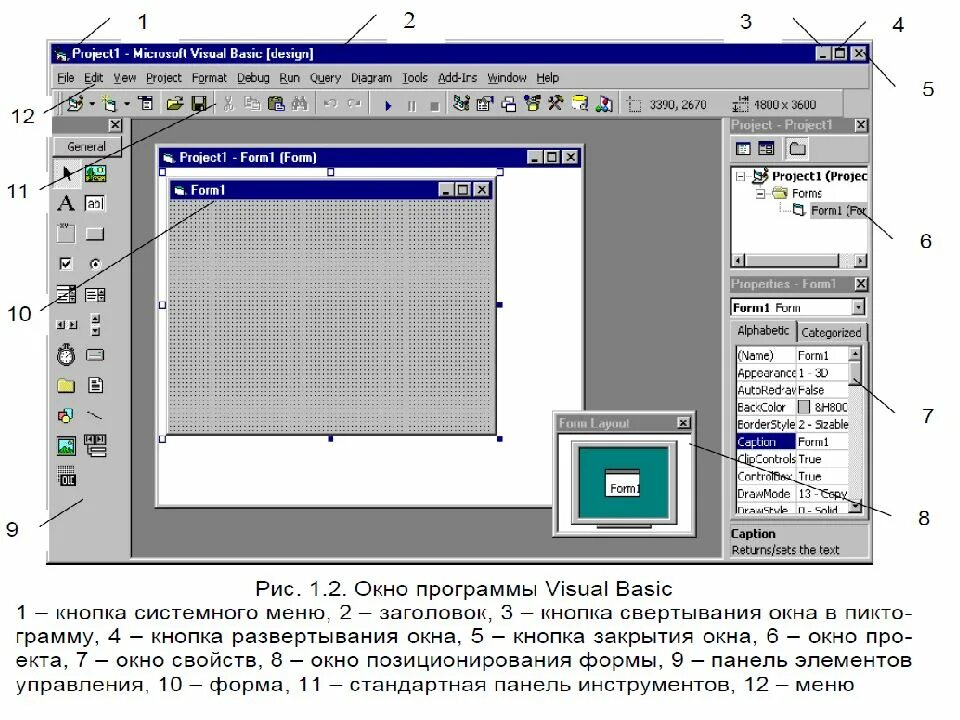Image resolution: width=960 pixels, height=720 pixels.
Task: Click the Paste icon in the toolbar
Action: pyautogui.click(x=276, y=104)
